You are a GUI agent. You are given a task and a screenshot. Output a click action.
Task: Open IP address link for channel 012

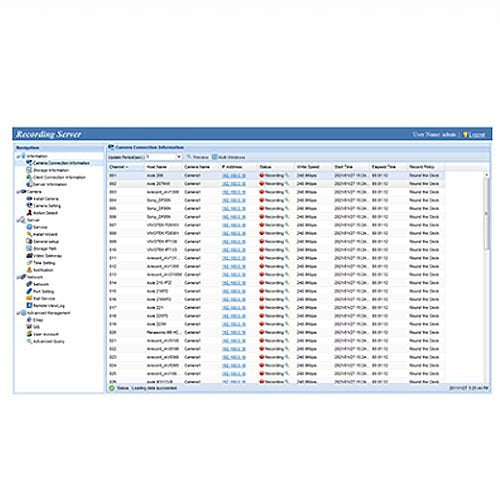point(234,266)
